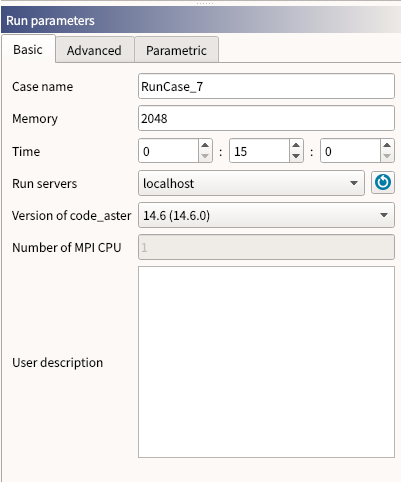The height and width of the screenshot is (482, 401).
Task: Expand the Version of code_aster dropdown
Action: click(x=266, y=215)
